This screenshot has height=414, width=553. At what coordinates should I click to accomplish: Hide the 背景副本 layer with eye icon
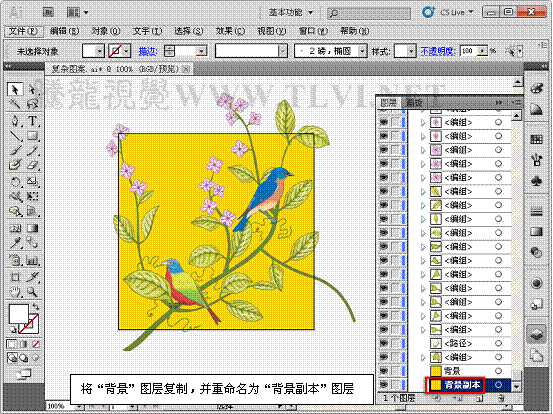(384, 385)
